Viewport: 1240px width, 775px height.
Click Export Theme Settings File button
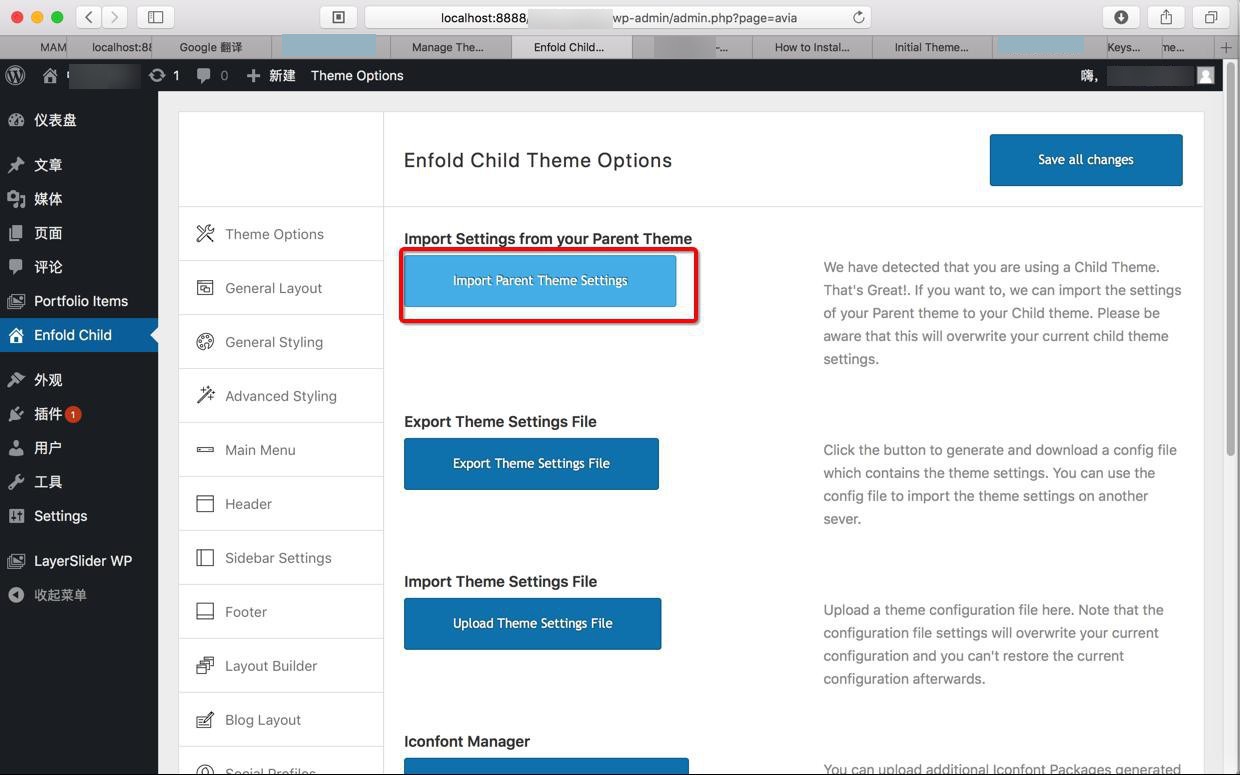point(531,464)
